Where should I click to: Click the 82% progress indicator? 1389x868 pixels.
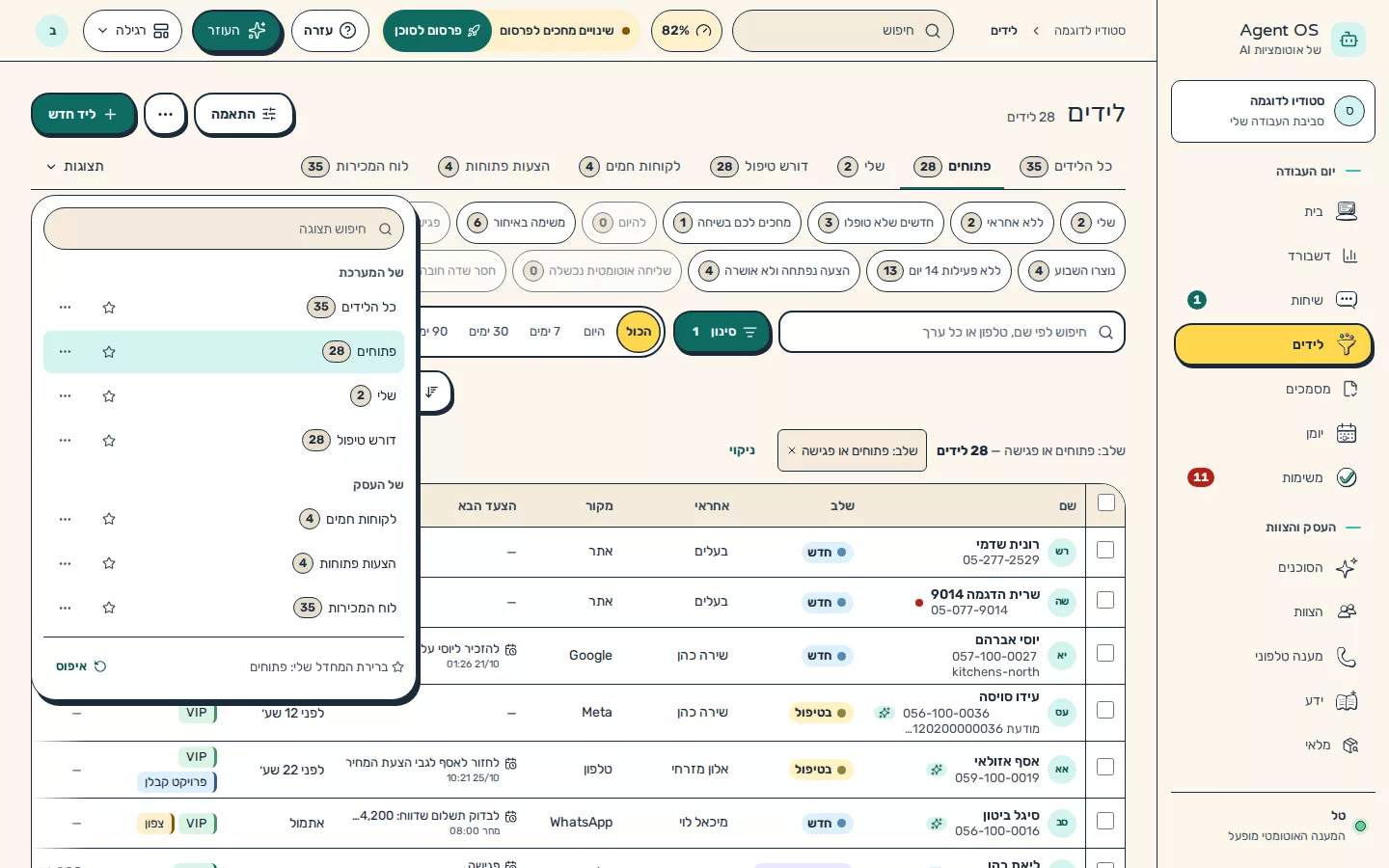pyautogui.click(x=686, y=31)
